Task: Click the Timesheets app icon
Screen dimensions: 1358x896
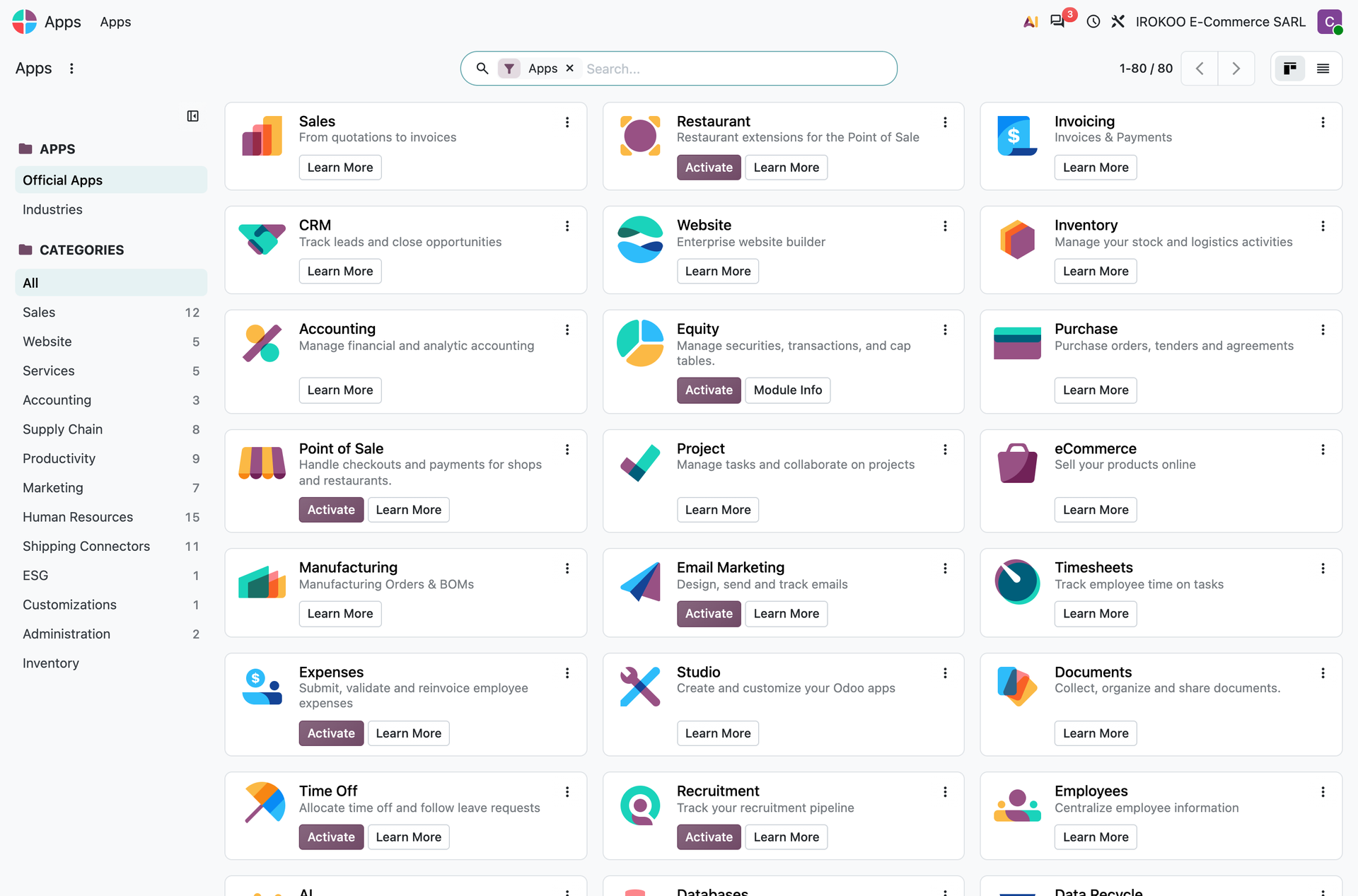Action: click(x=1017, y=582)
